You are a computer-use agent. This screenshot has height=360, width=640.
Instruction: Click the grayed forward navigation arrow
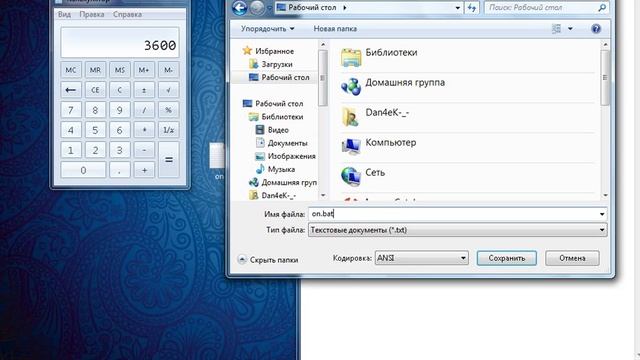[257, 8]
